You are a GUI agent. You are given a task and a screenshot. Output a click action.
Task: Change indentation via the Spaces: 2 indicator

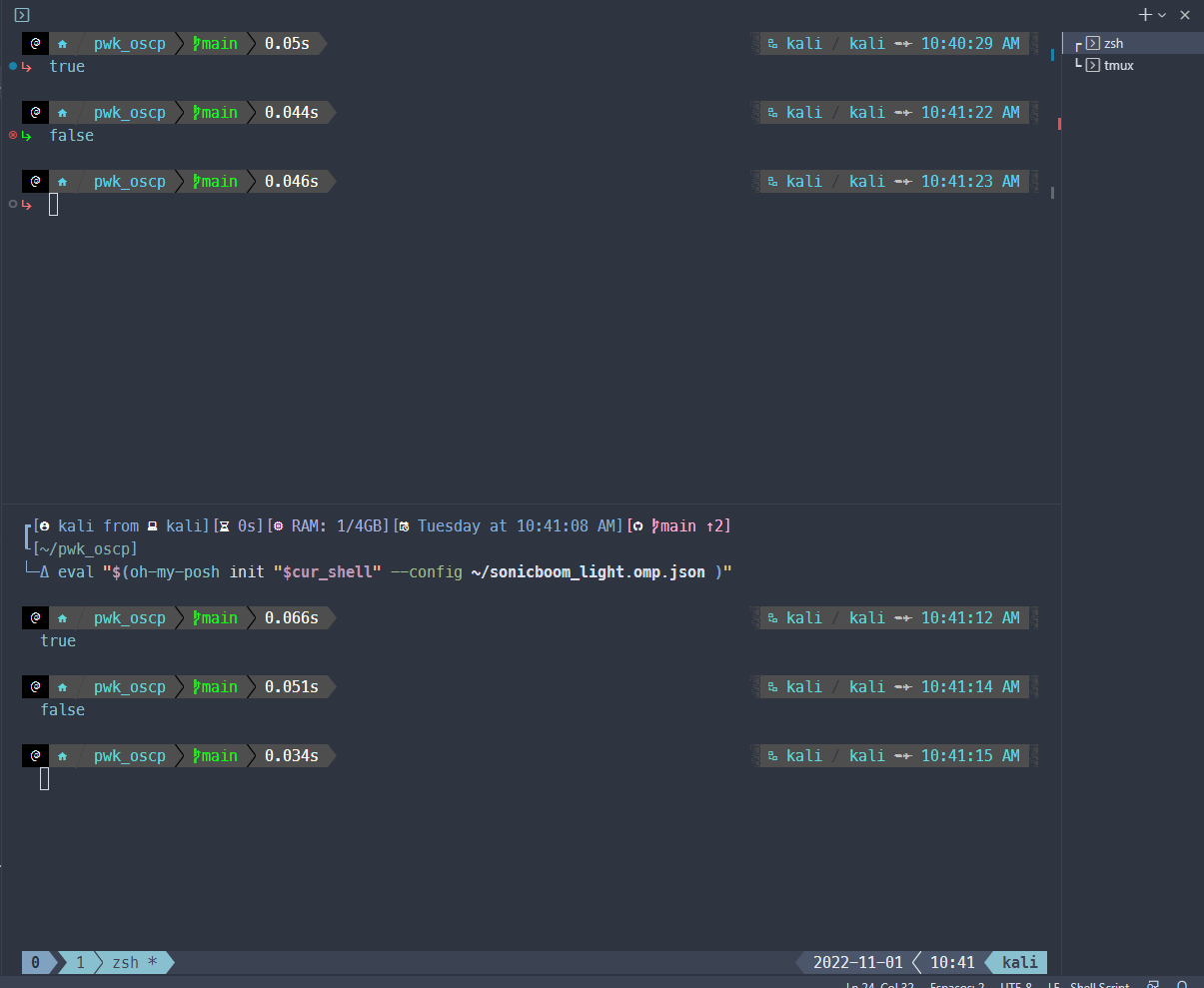[x=957, y=984]
